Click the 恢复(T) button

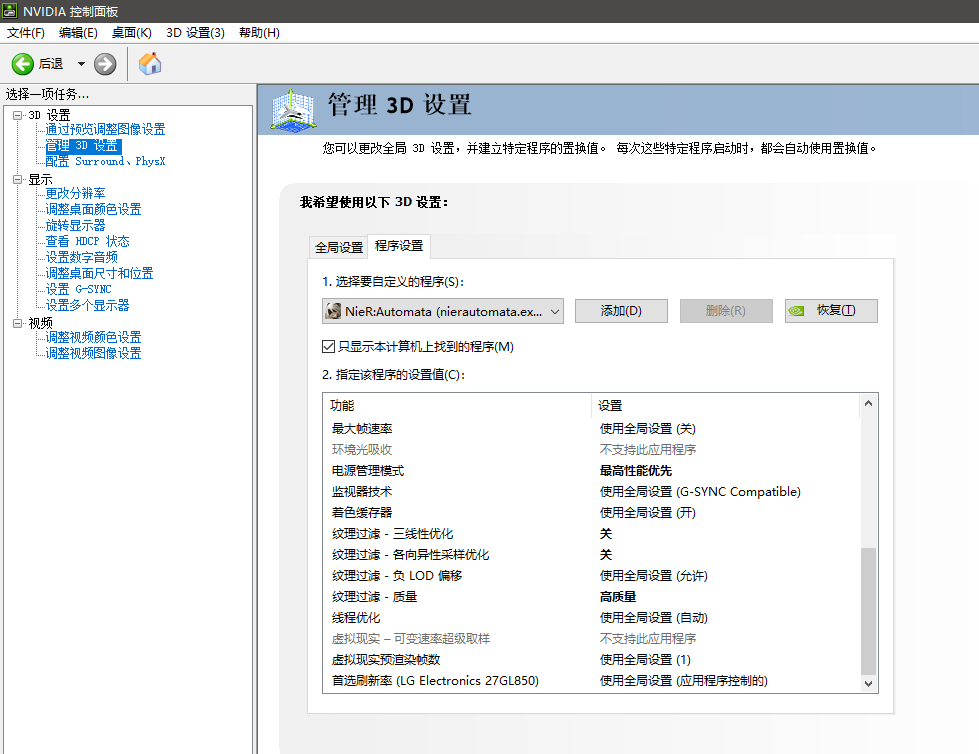[x=831, y=311]
